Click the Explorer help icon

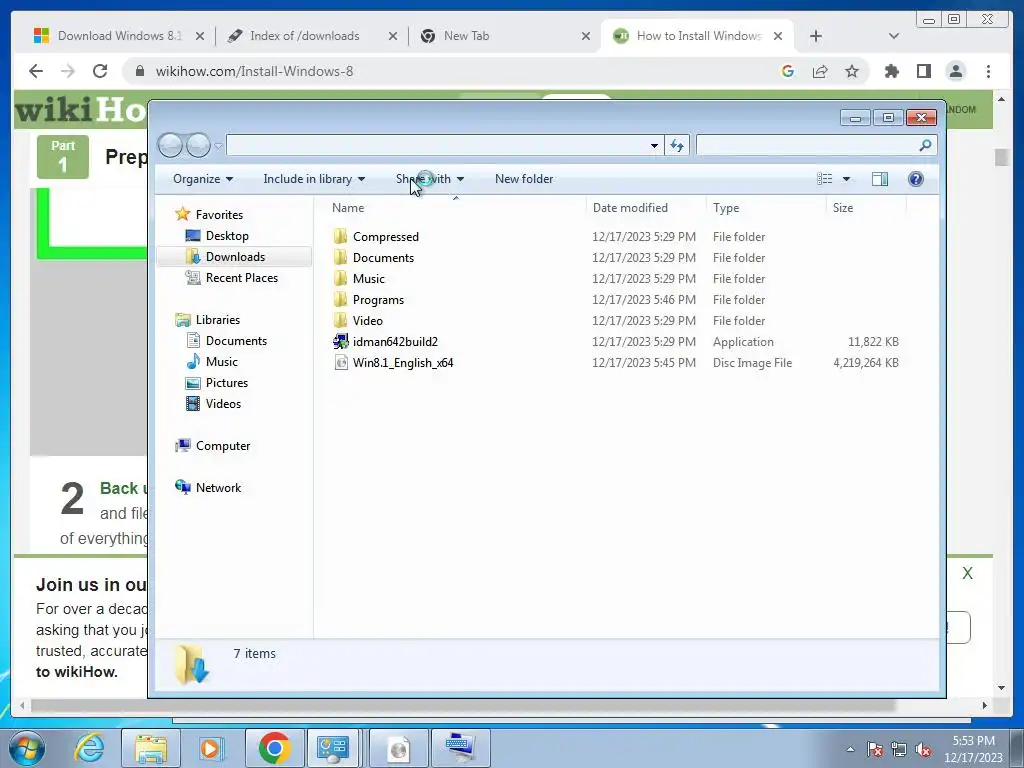click(x=916, y=179)
